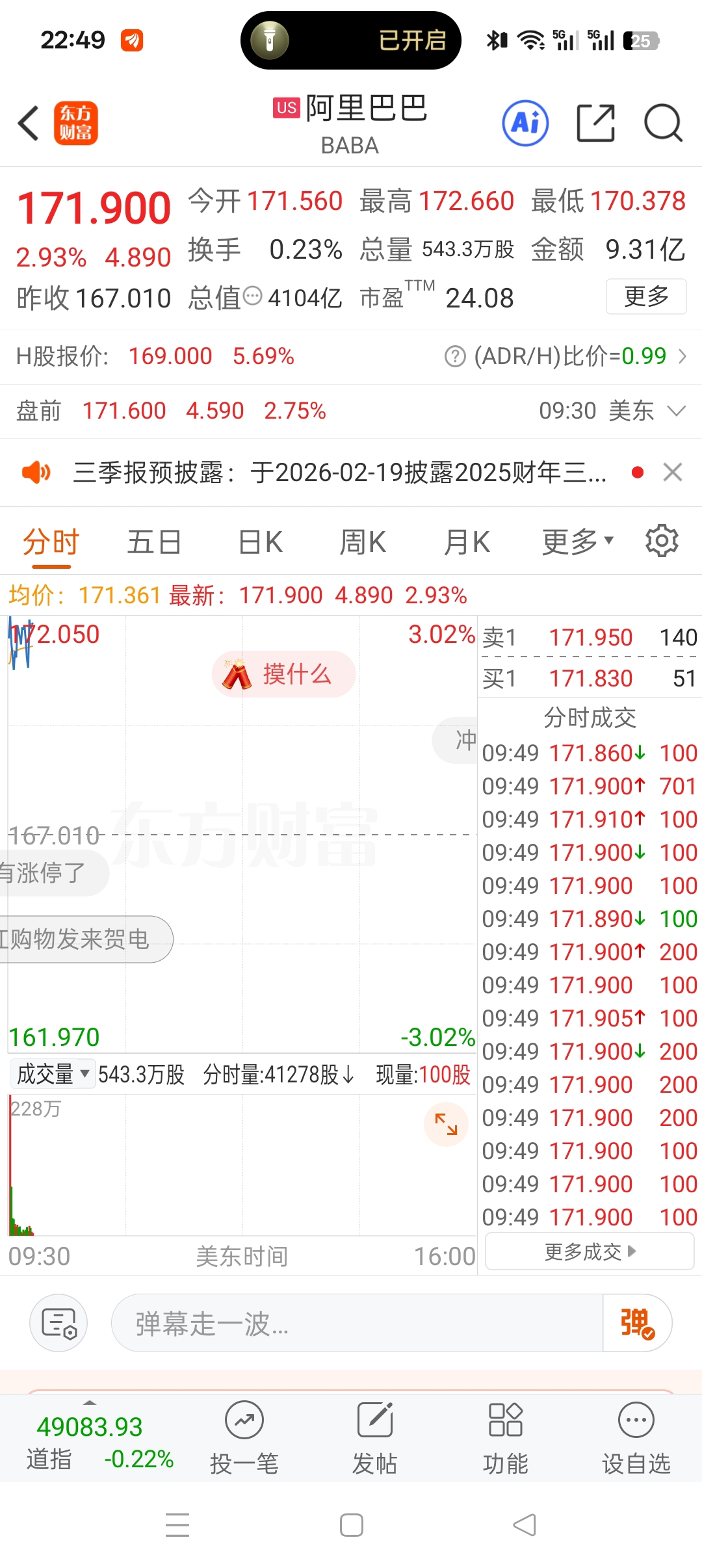Screen dimensions: 702x1568
Task: Switch to 日K tab
Action: [x=260, y=542]
